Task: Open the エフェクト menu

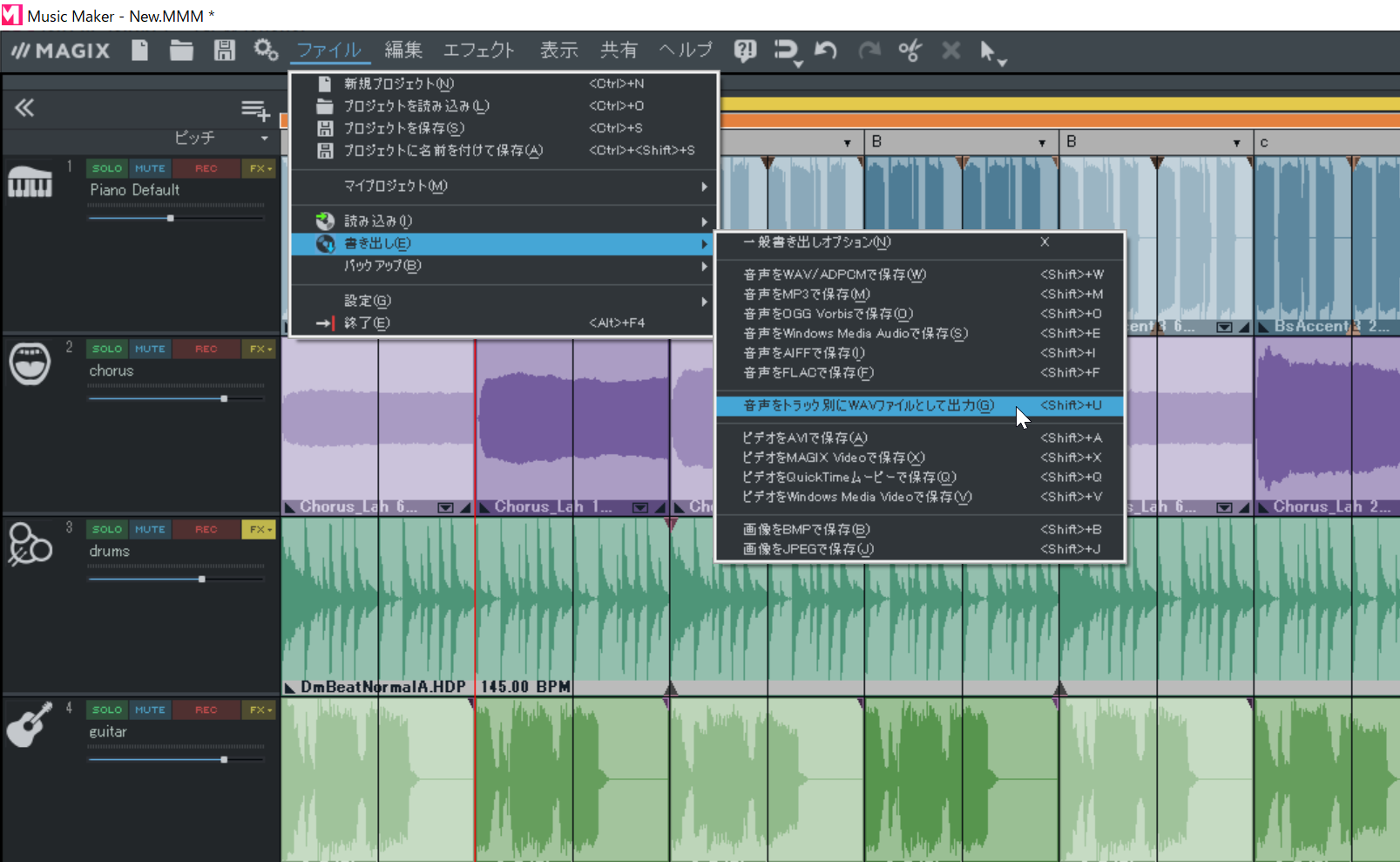Action: click(479, 51)
